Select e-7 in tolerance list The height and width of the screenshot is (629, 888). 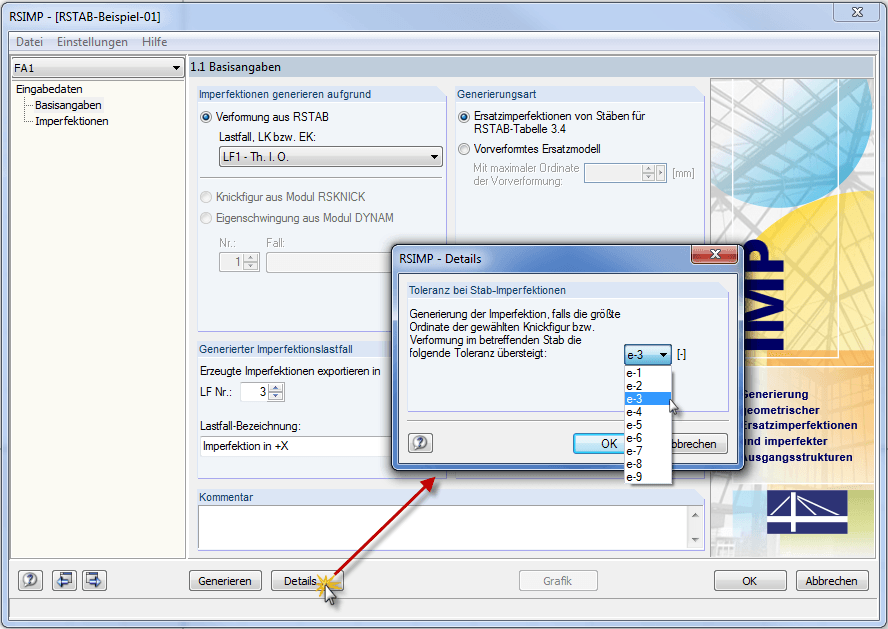point(648,451)
